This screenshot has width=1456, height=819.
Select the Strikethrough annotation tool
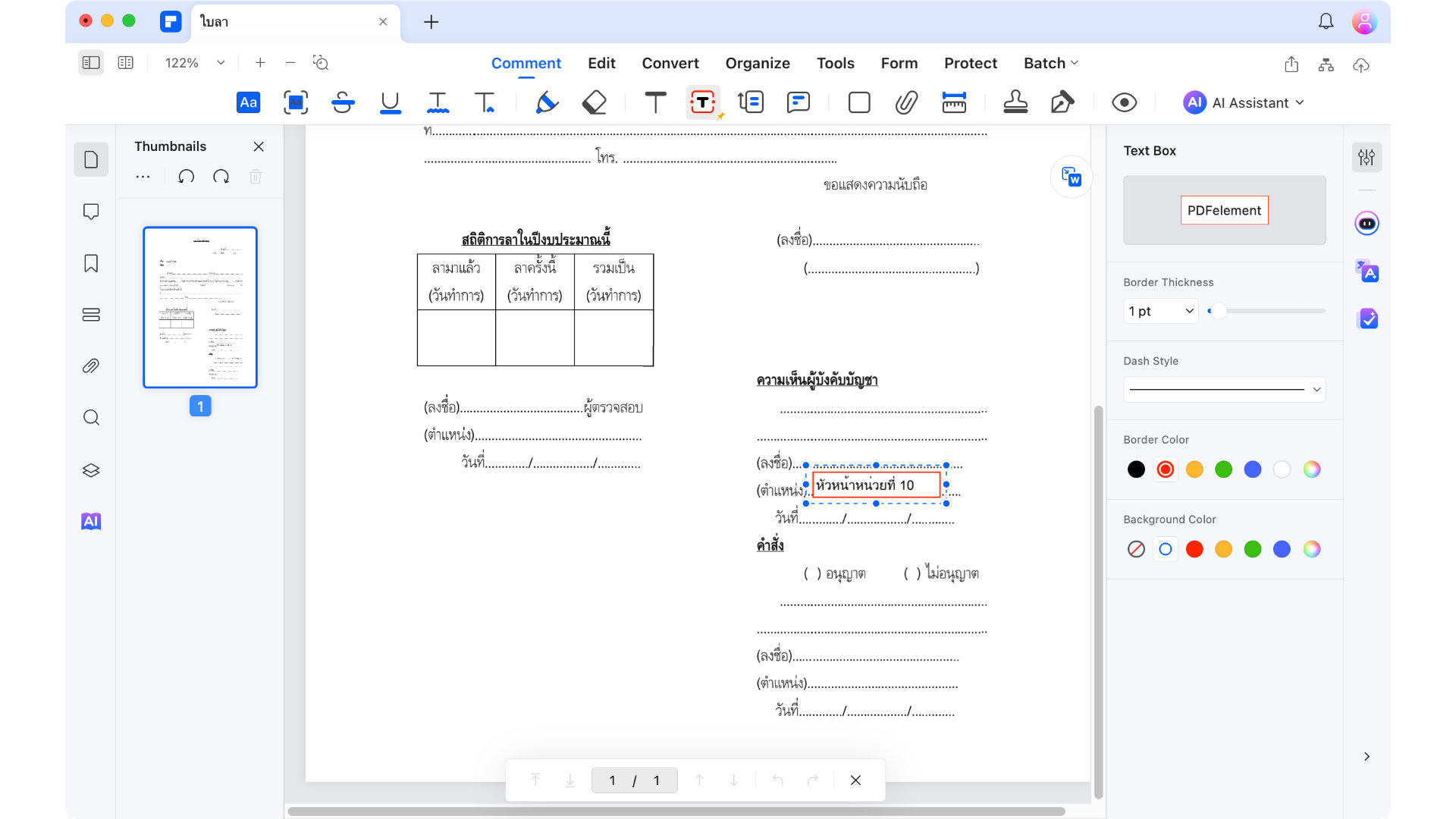tap(343, 102)
